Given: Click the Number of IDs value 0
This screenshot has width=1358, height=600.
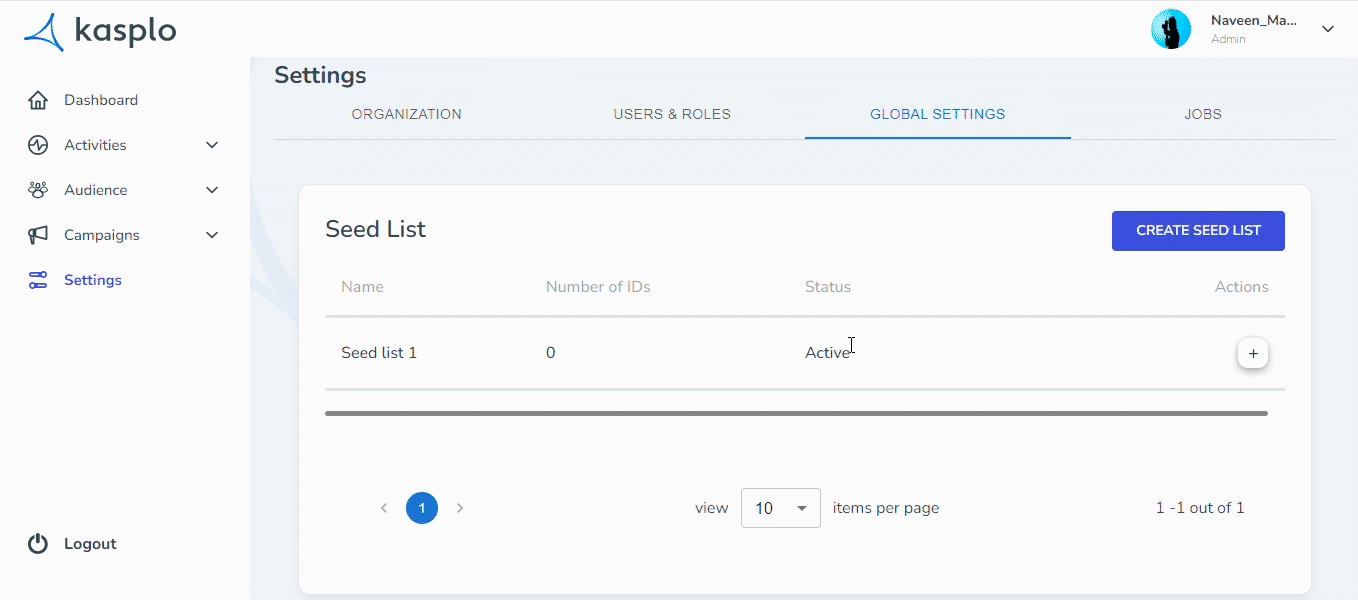Looking at the screenshot, I should pyautogui.click(x=550, y=353).
